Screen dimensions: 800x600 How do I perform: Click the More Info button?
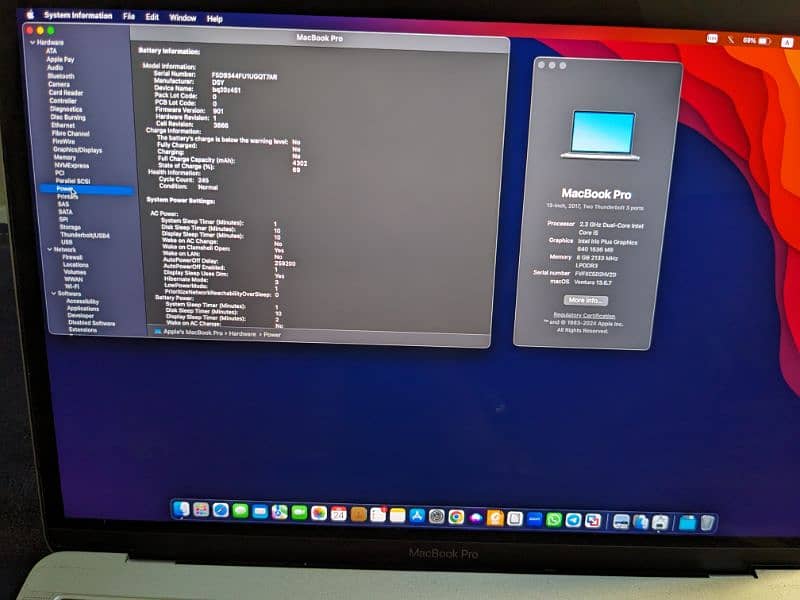[586, 300]
